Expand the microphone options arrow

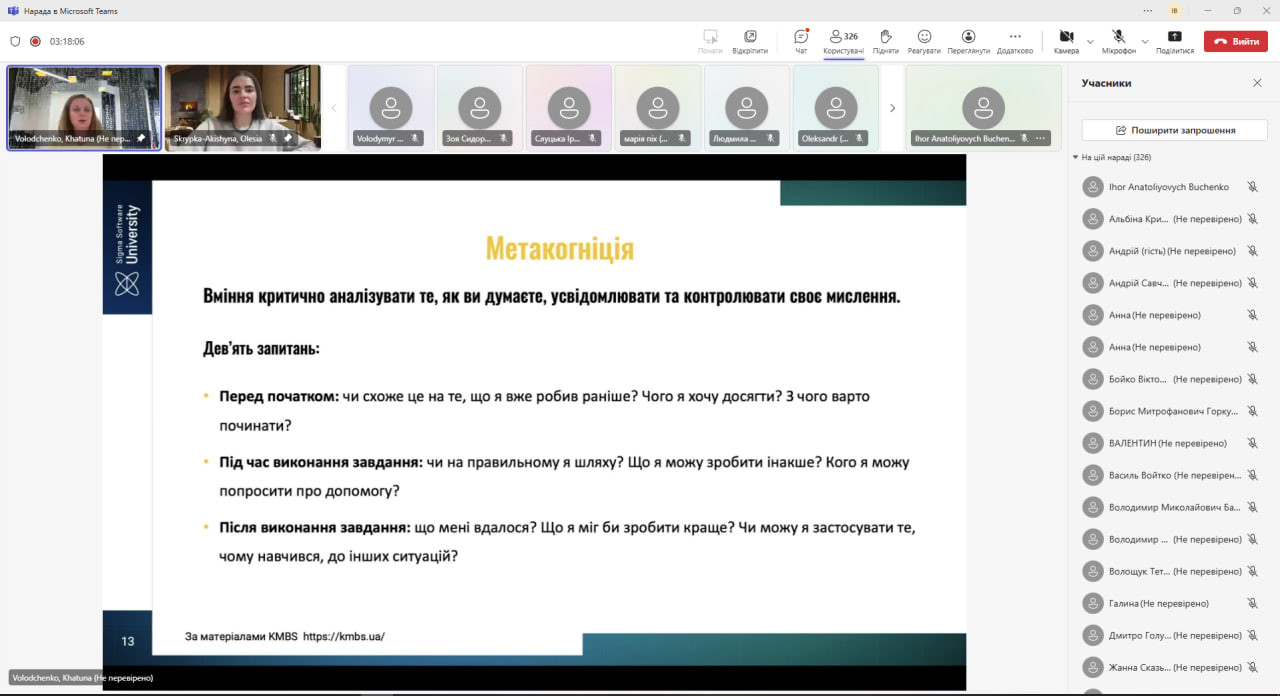tap(1144, 41)
